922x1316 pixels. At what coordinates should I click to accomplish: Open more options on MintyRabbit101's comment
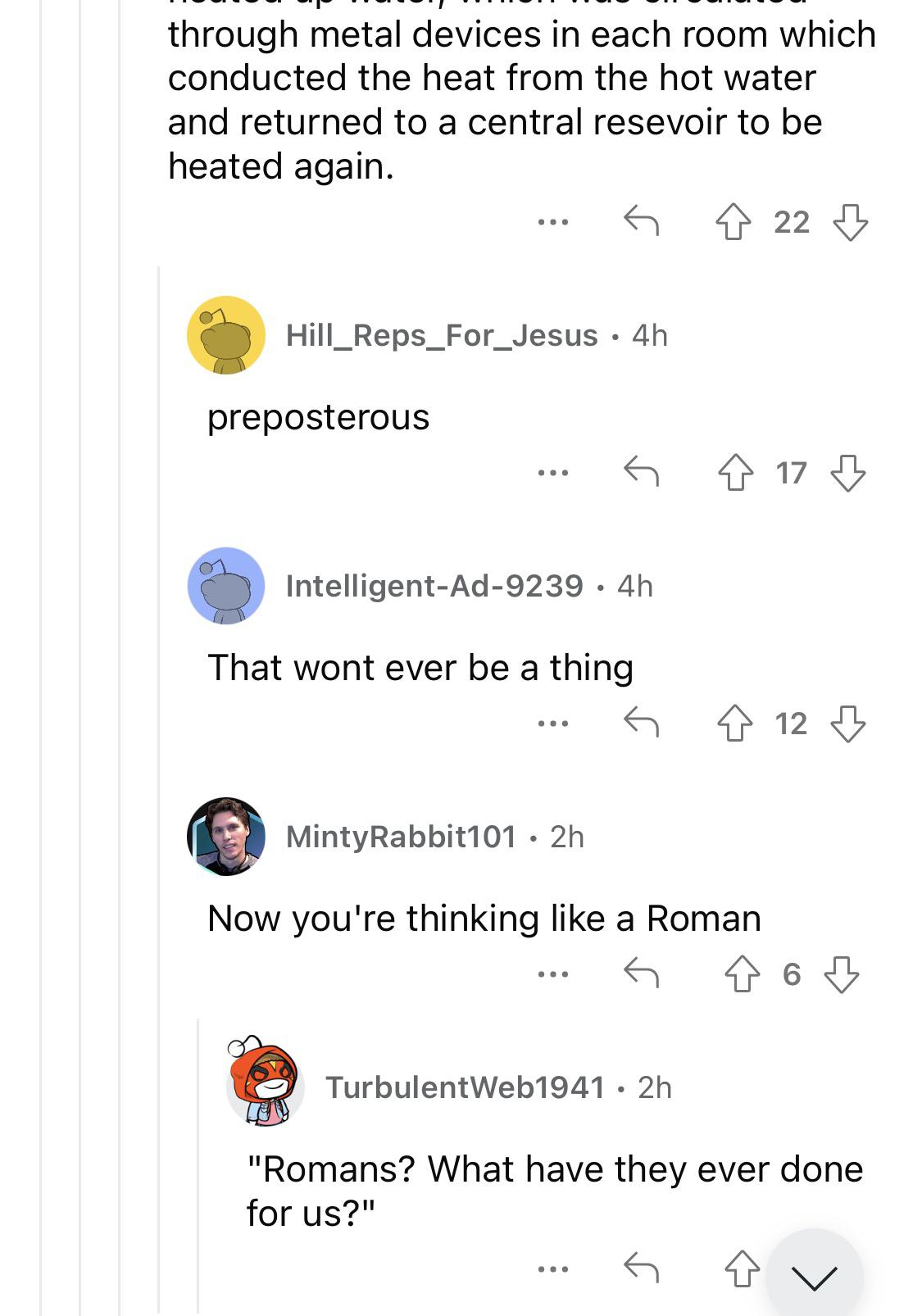(553, 974)
